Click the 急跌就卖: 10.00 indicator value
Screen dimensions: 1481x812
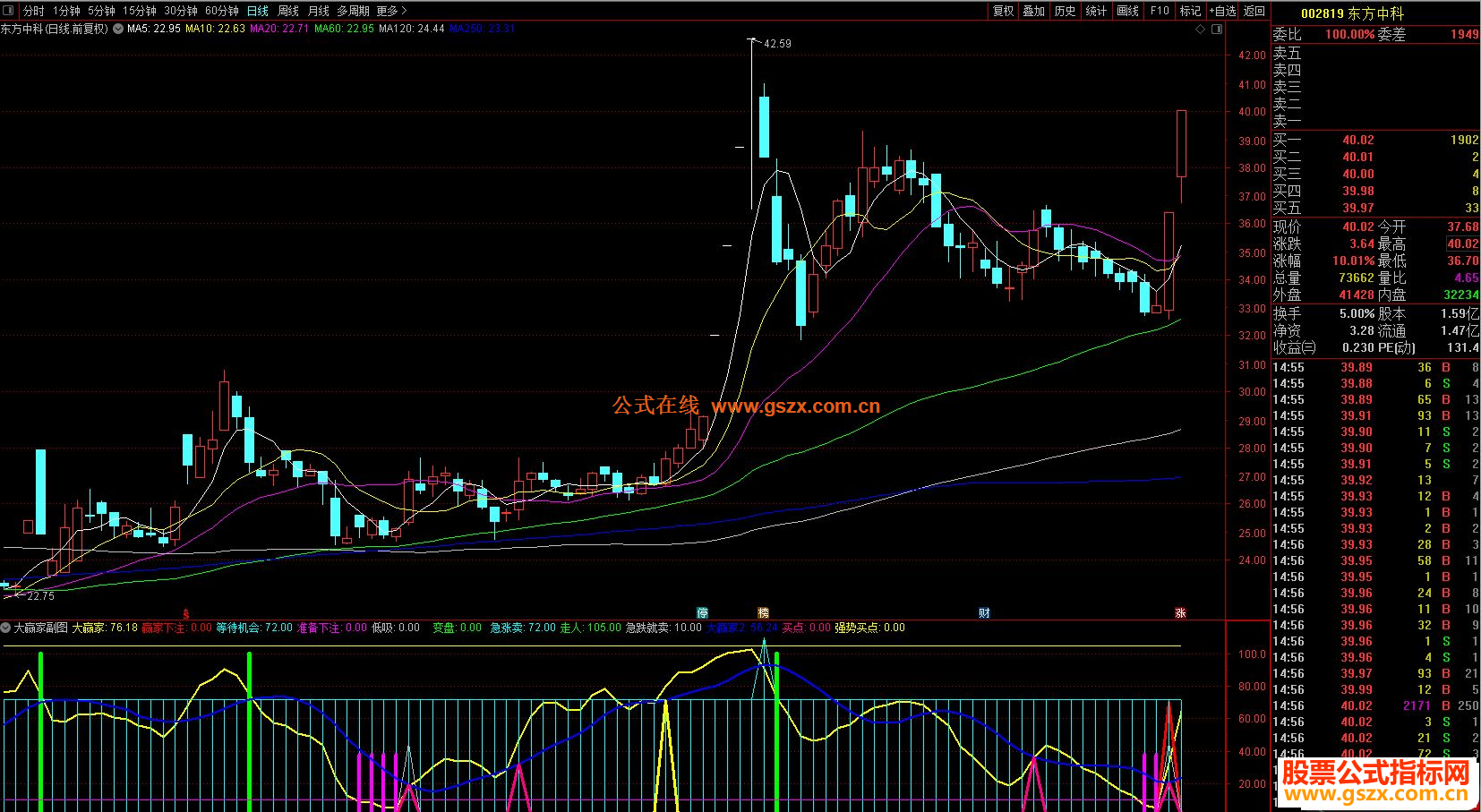663,628
